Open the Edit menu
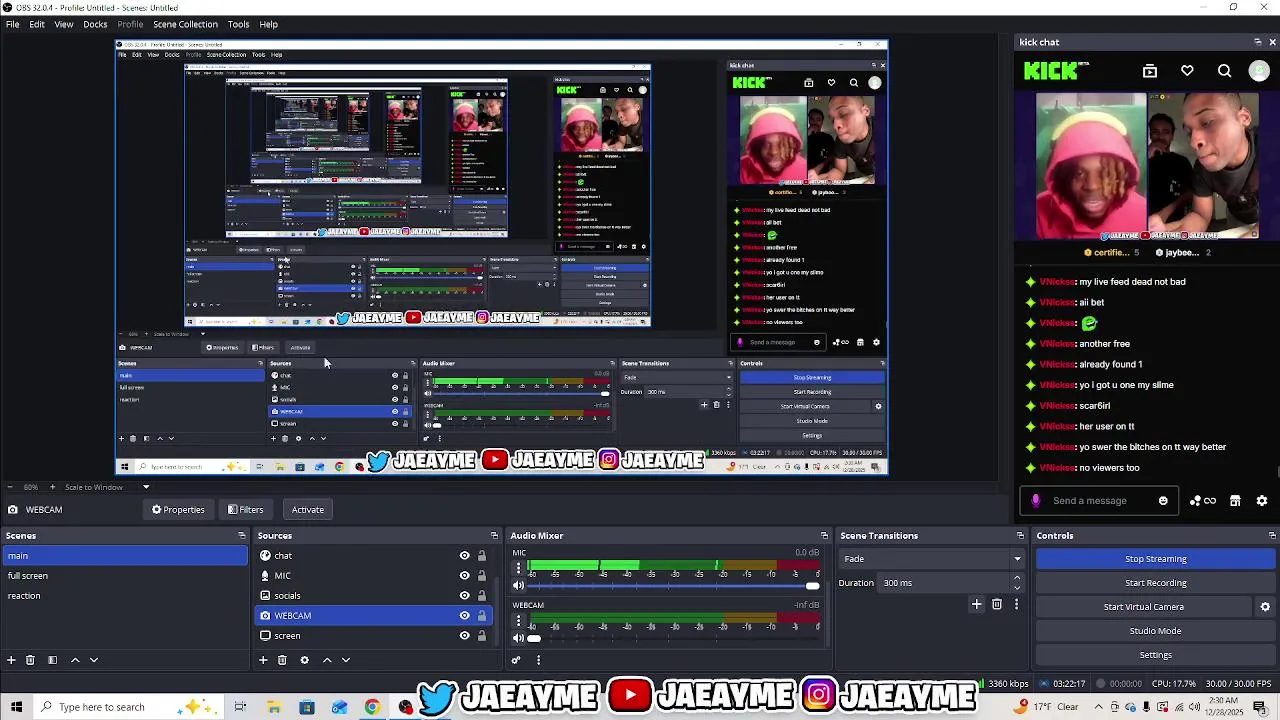 tap(36, 24)
